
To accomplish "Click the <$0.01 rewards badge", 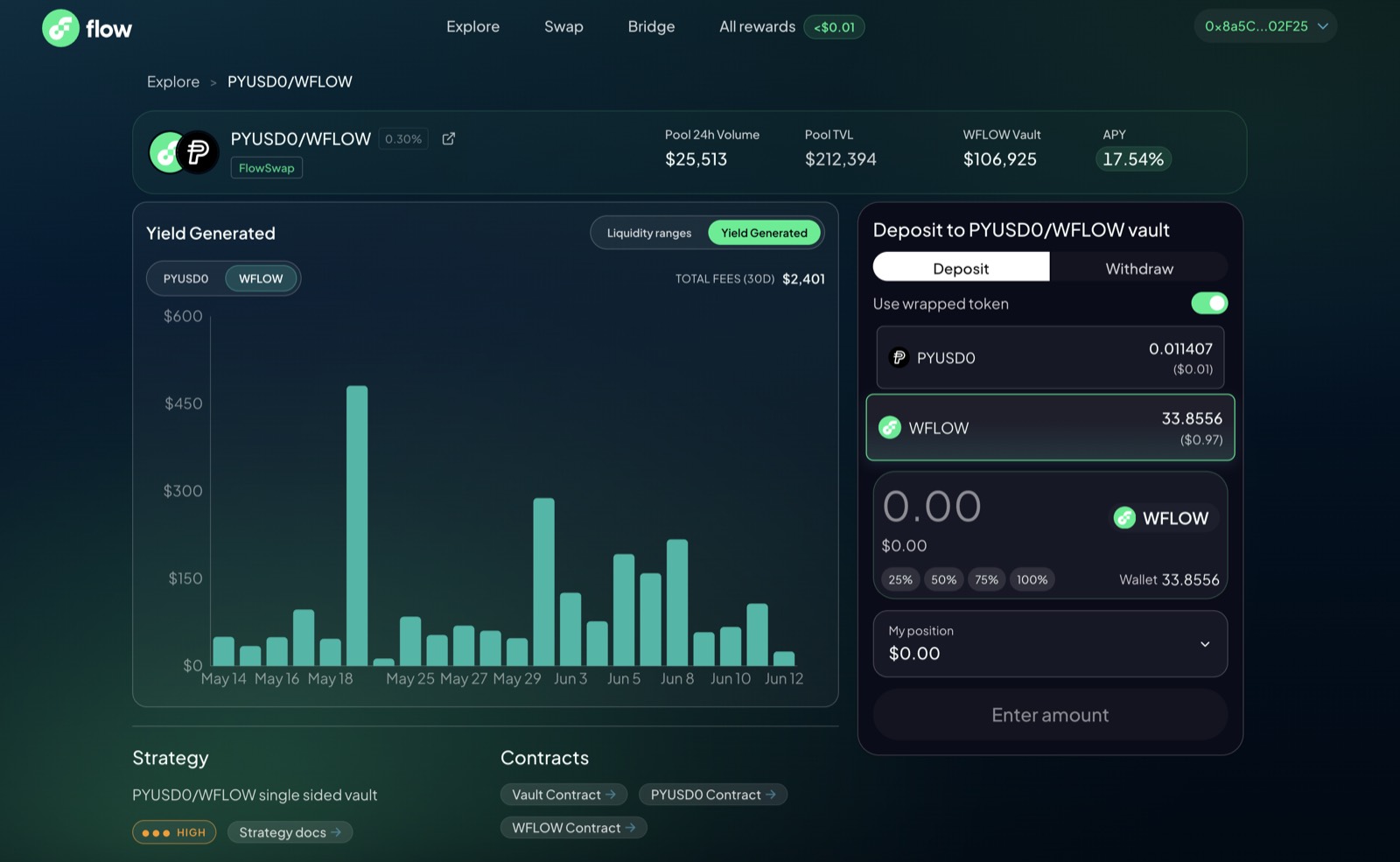I will [x=834, y=27].
